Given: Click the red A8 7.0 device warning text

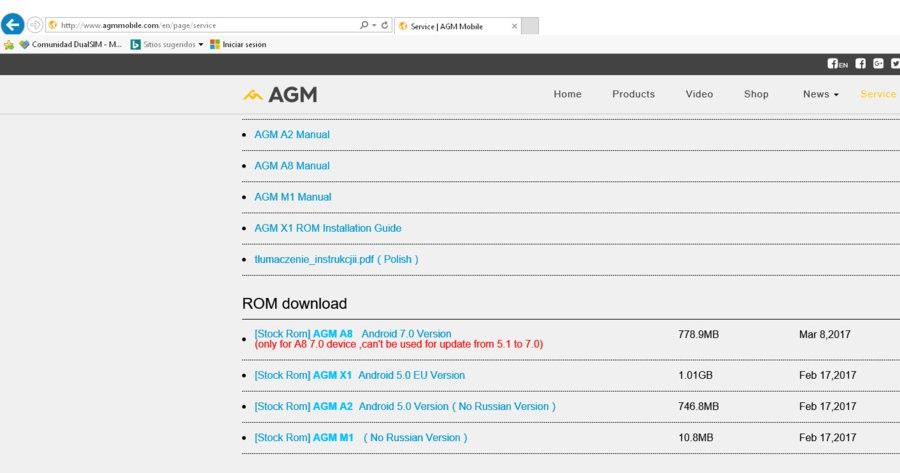Looking at the screenshot, I should (x=399, y=344).
